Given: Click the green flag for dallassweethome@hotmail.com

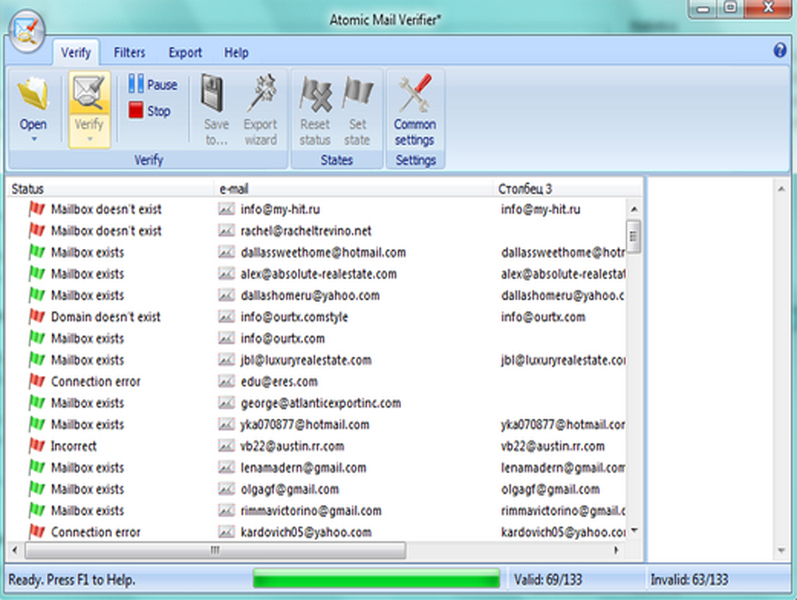Looking at the screenshot, I should 37,252.
